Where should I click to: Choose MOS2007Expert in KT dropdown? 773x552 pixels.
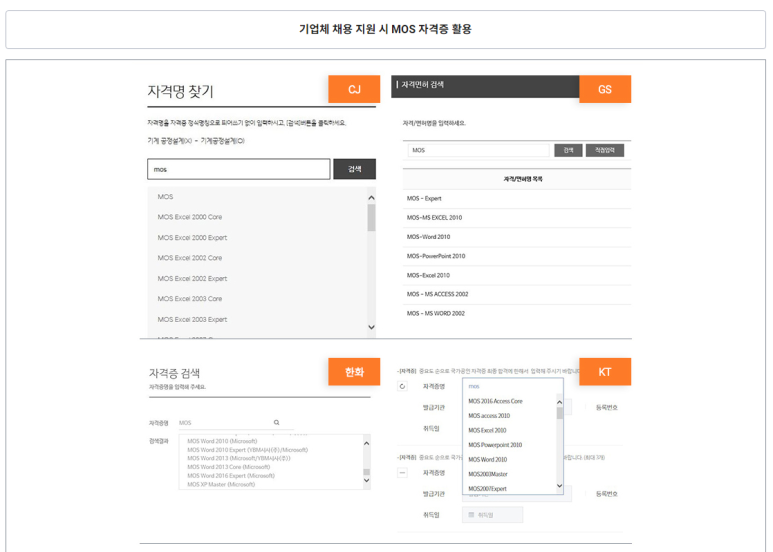(x=487, y=489)
